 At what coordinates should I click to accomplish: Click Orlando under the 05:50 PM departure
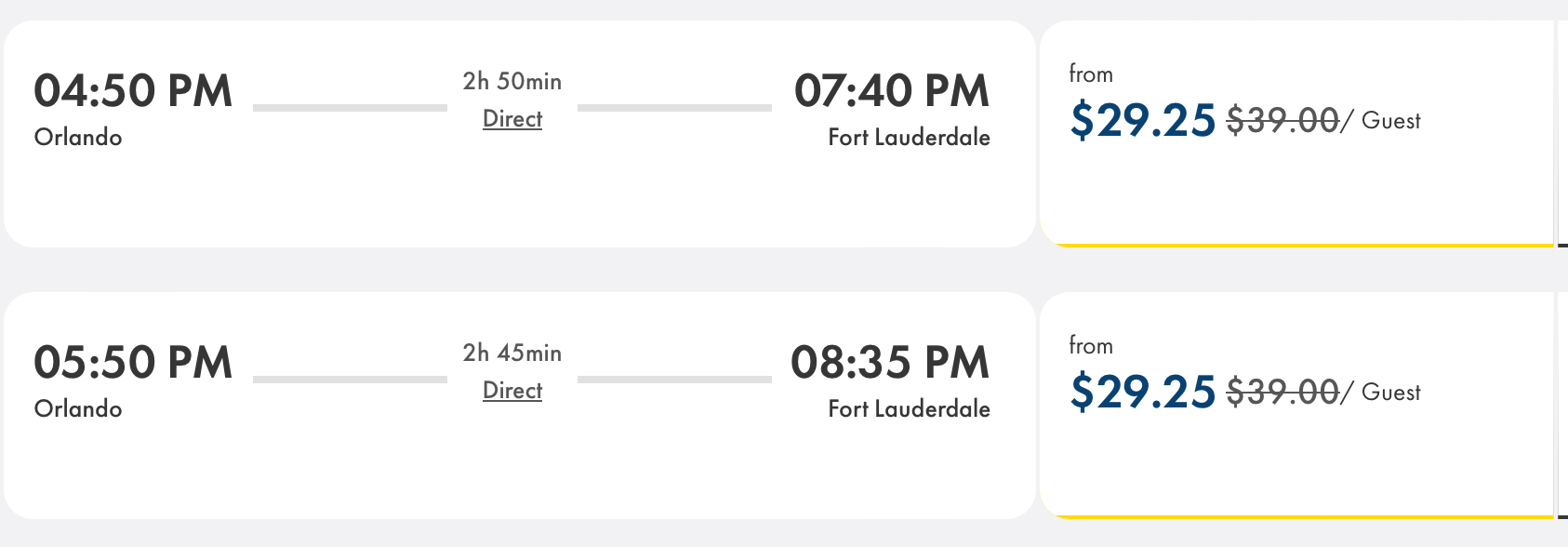point(78,409)
